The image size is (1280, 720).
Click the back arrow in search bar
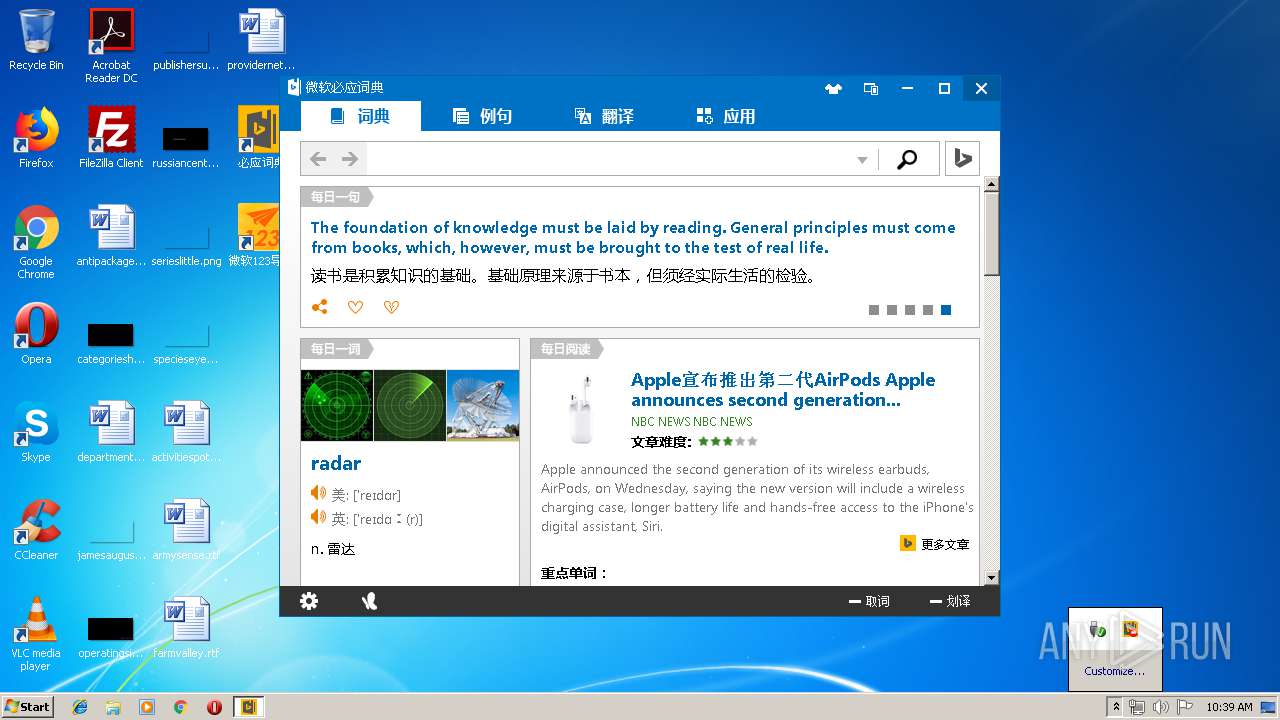318,159
